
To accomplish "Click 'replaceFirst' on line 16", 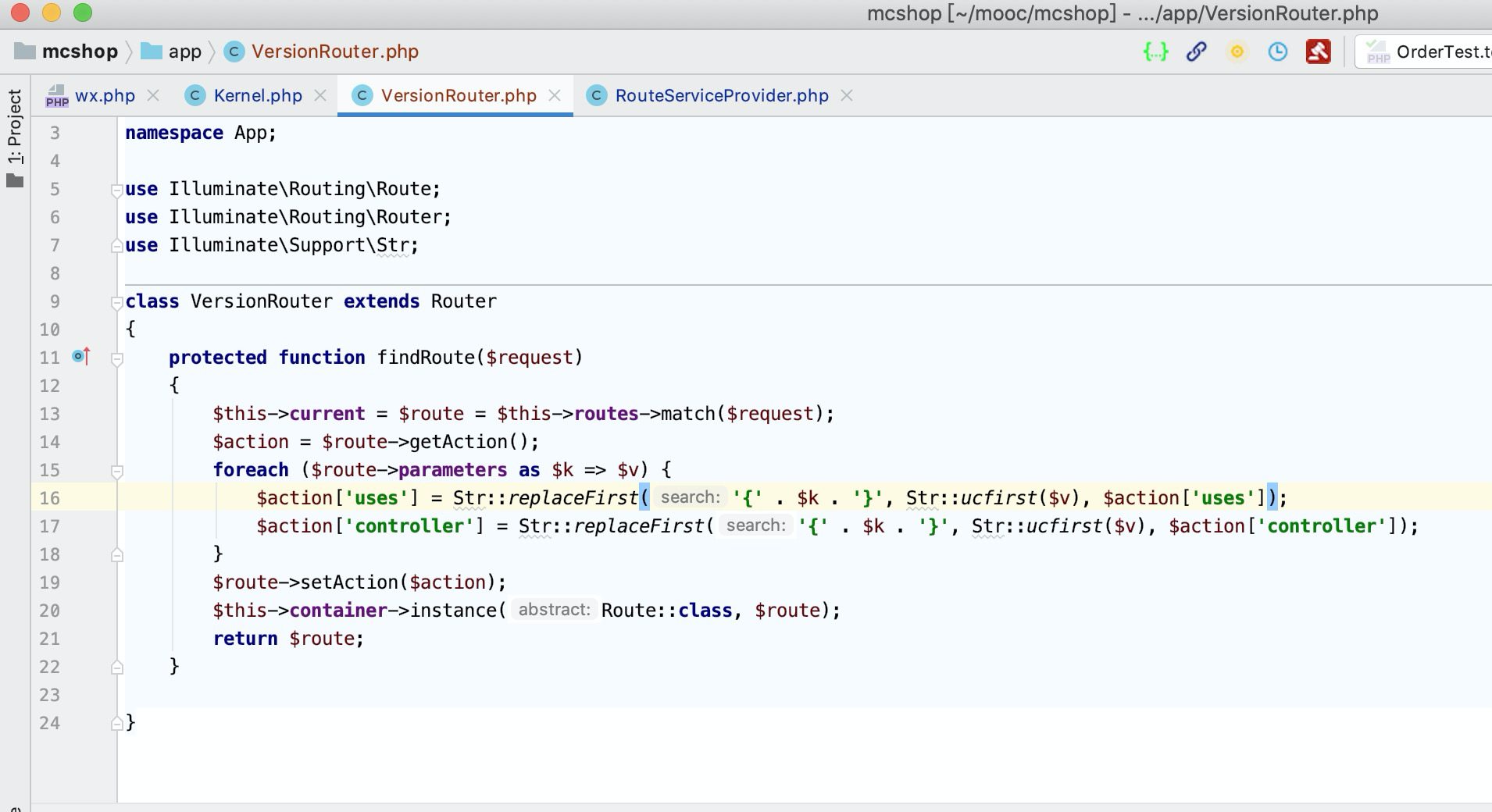I will 573,498.
